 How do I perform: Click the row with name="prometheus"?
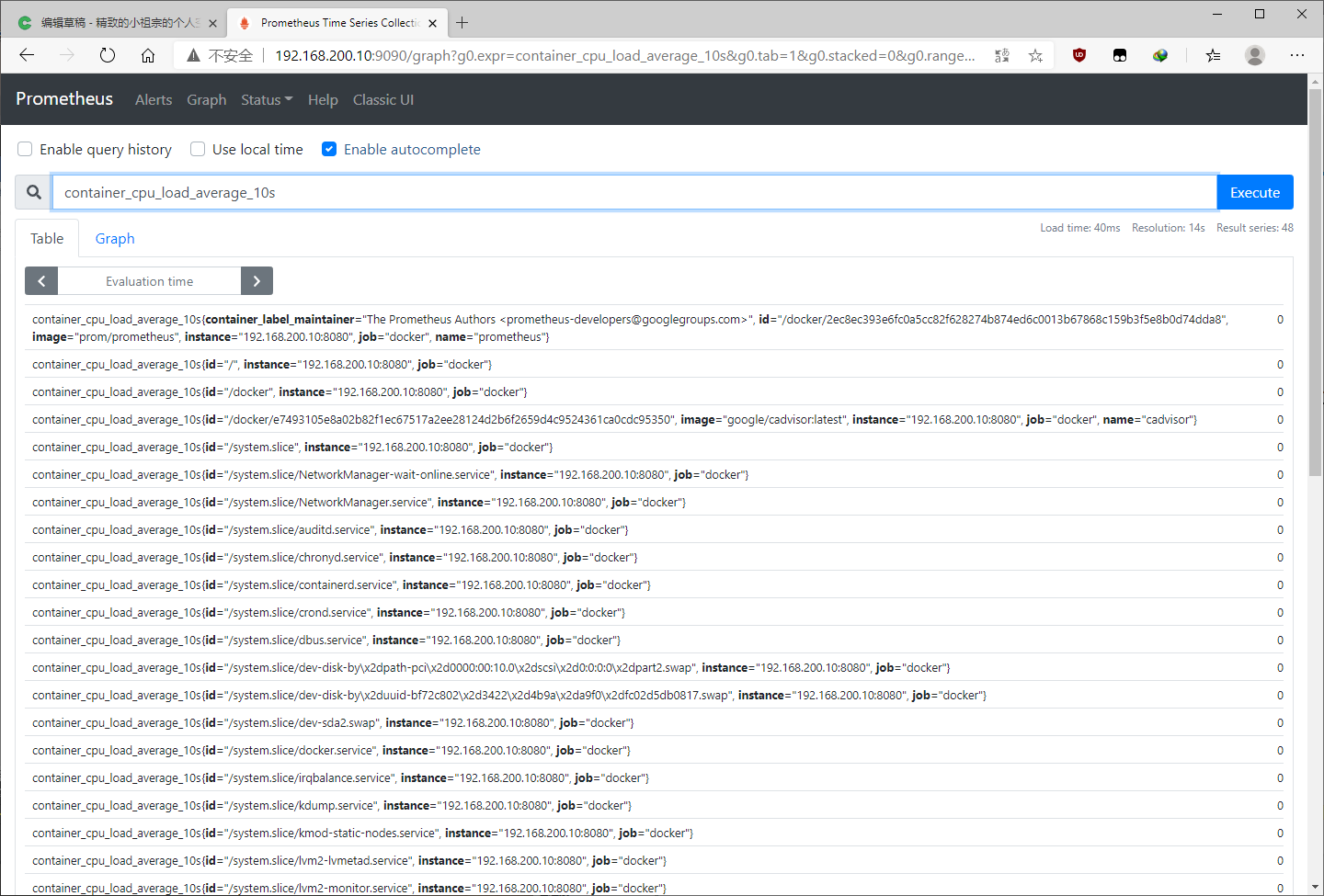(x=654, y=328)
